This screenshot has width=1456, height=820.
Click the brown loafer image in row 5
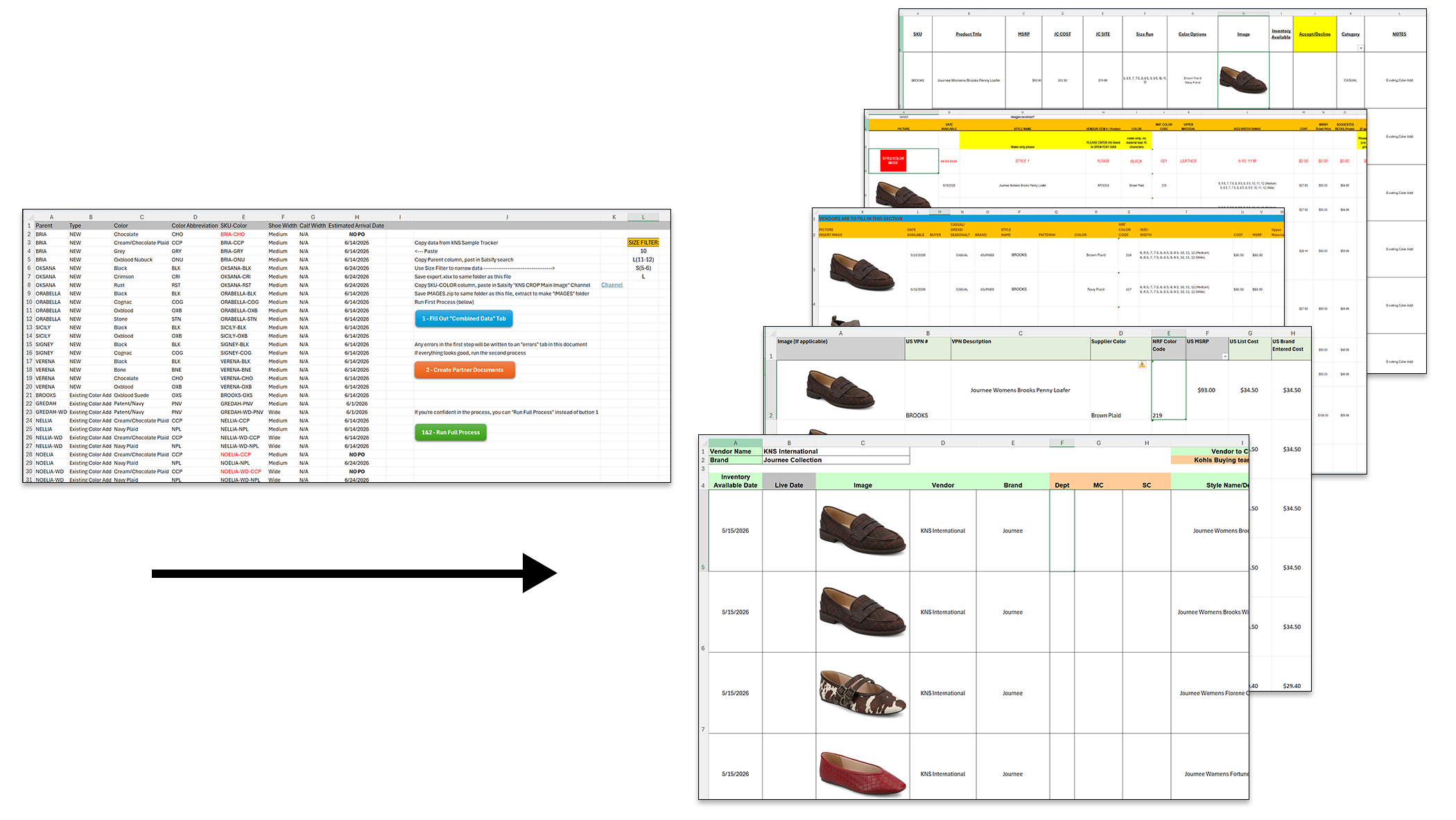(863, 531)
